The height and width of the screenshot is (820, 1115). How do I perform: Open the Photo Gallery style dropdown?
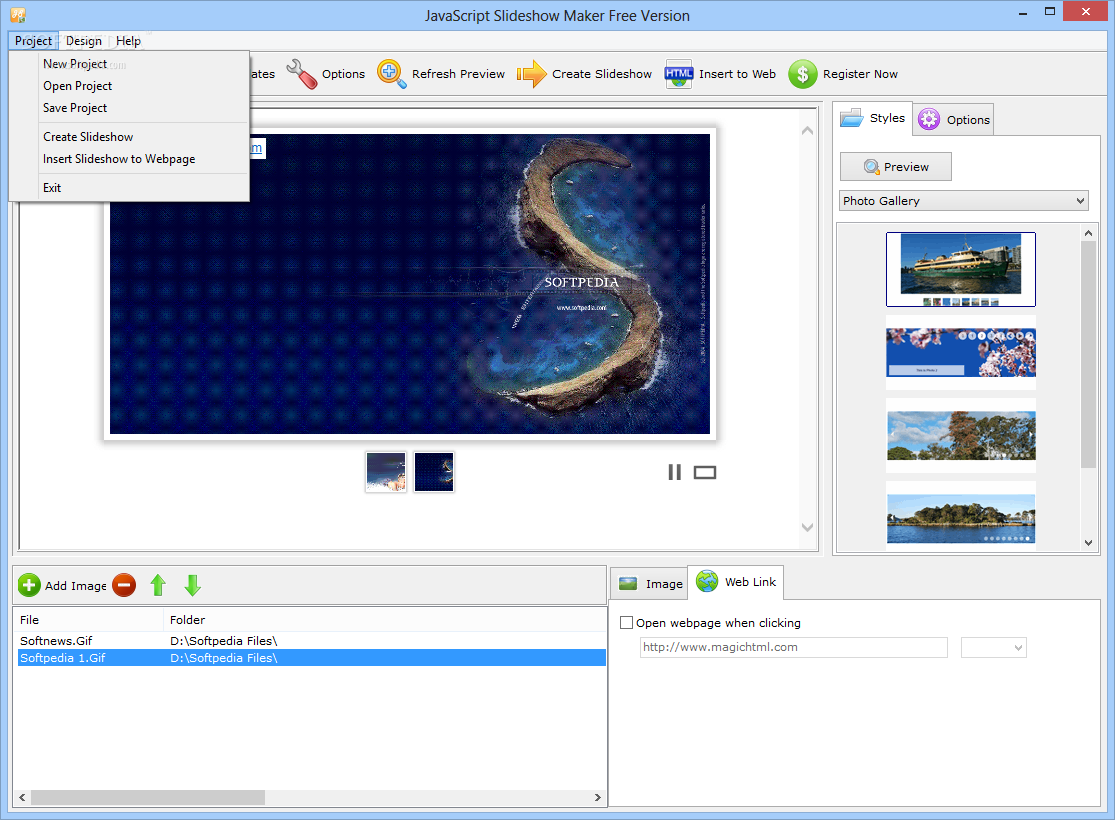963,201
